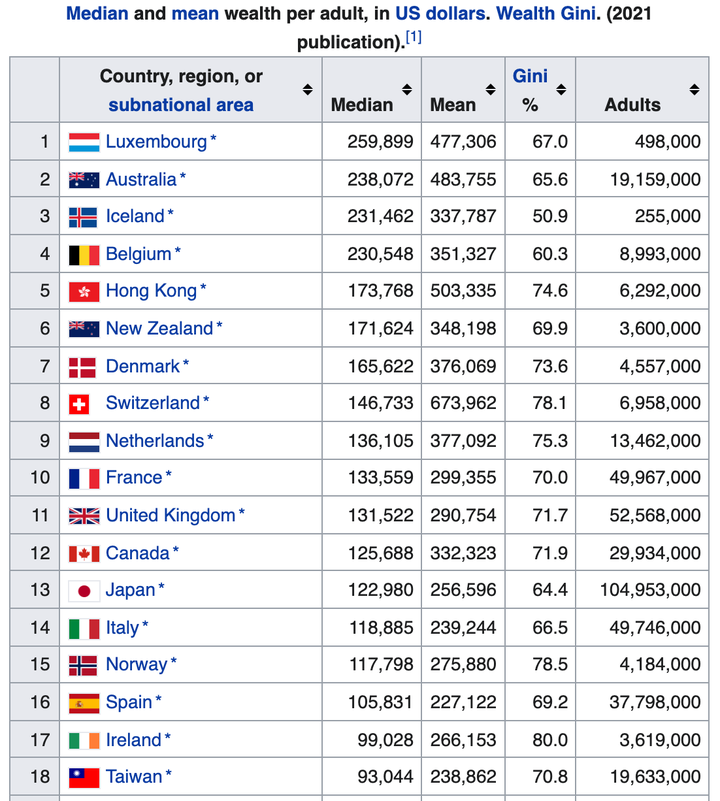The width and height of the screenshot is (720, 801).
Task: Open the Hong Kong article link
Action: coord(151,291)
